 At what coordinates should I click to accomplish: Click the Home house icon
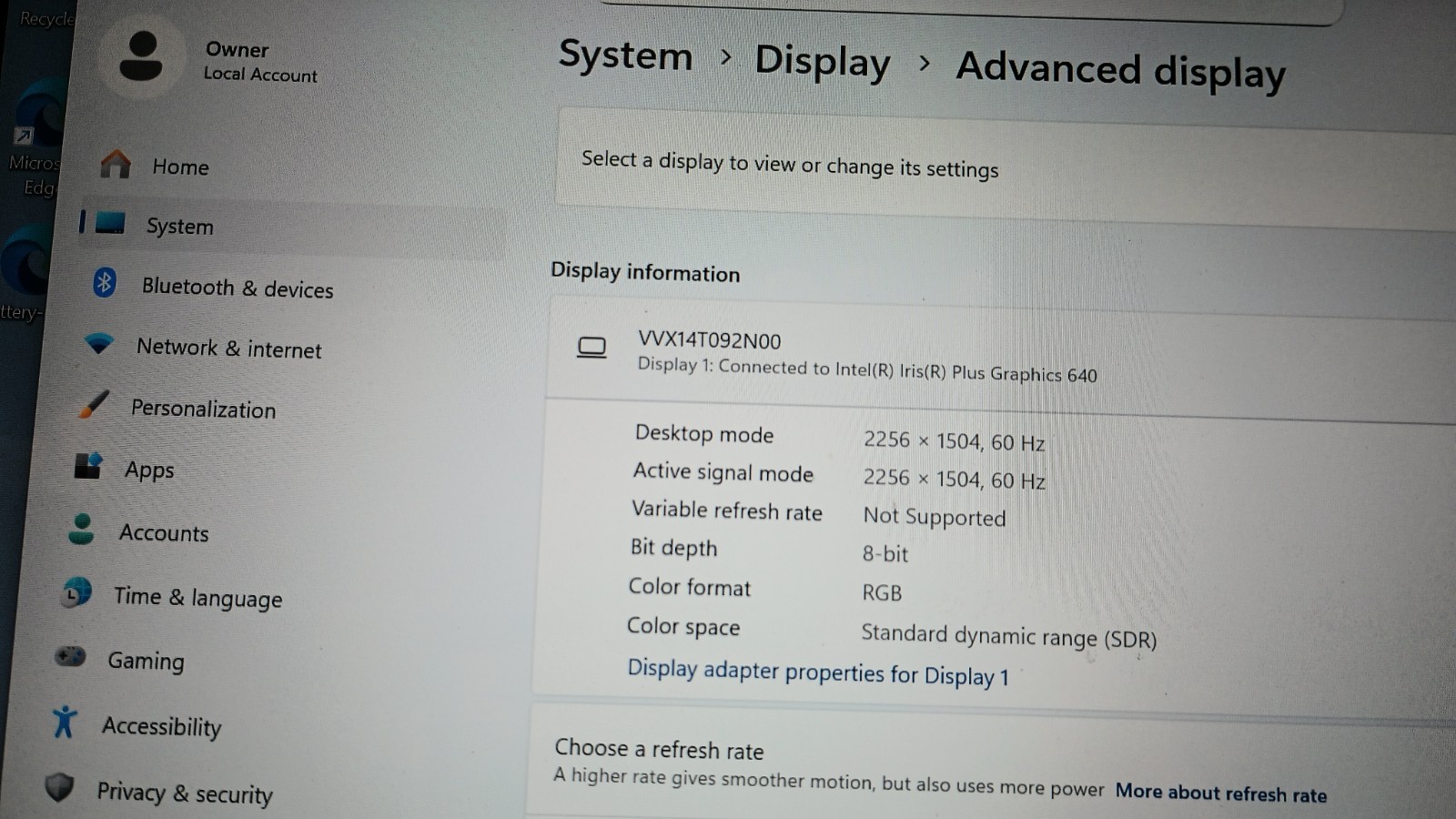(116, 165)
